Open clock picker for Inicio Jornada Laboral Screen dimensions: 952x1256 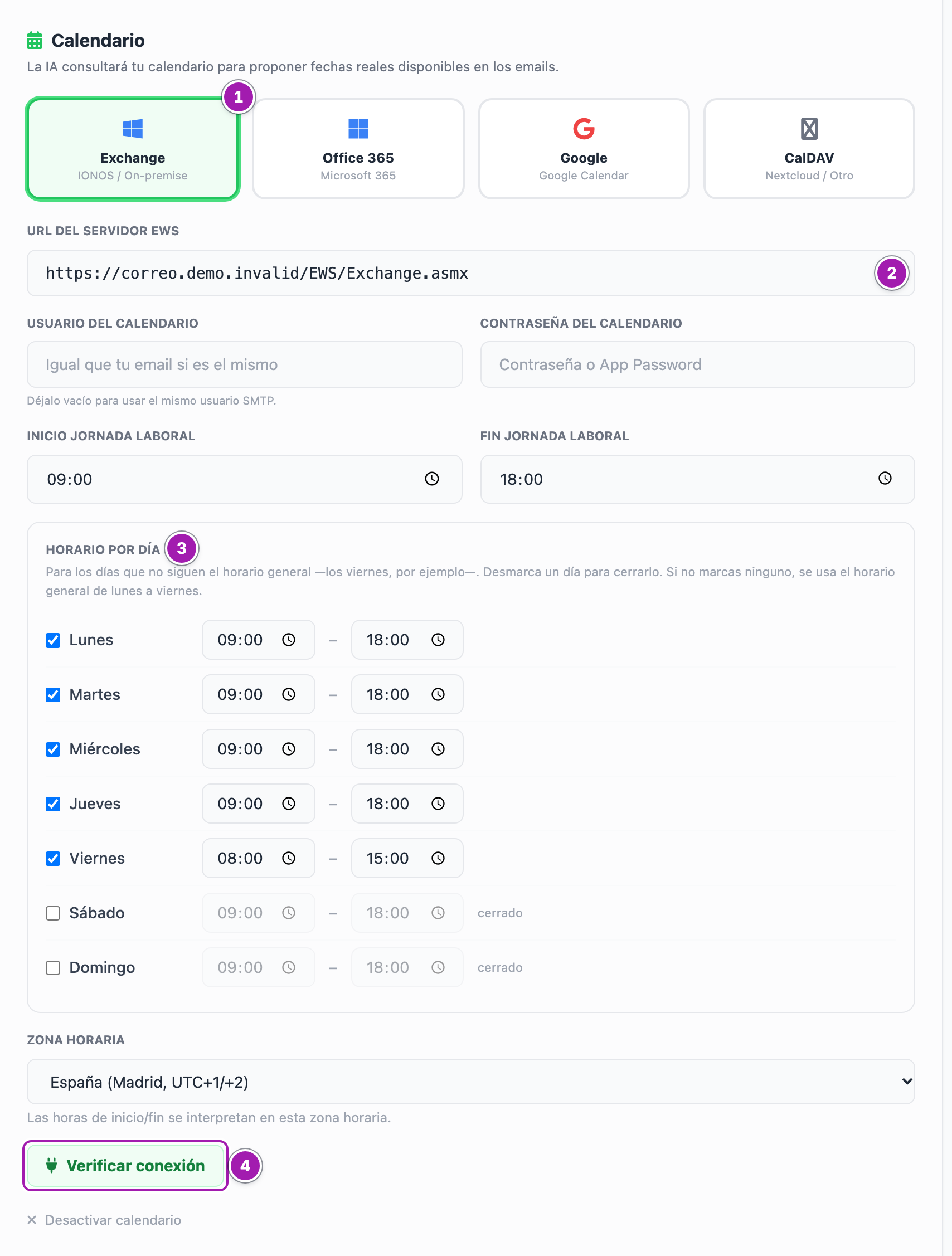[432, 479]
